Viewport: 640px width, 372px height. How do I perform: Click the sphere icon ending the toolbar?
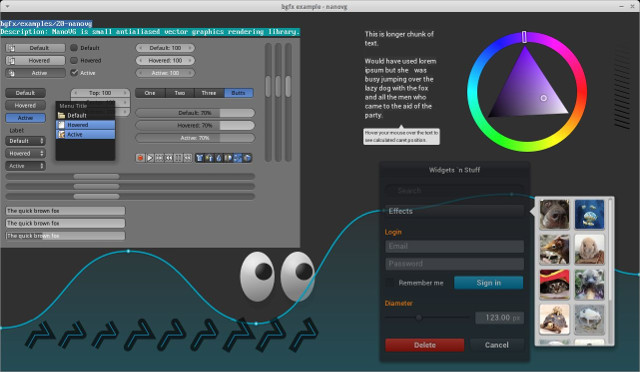tap(247, 158)
